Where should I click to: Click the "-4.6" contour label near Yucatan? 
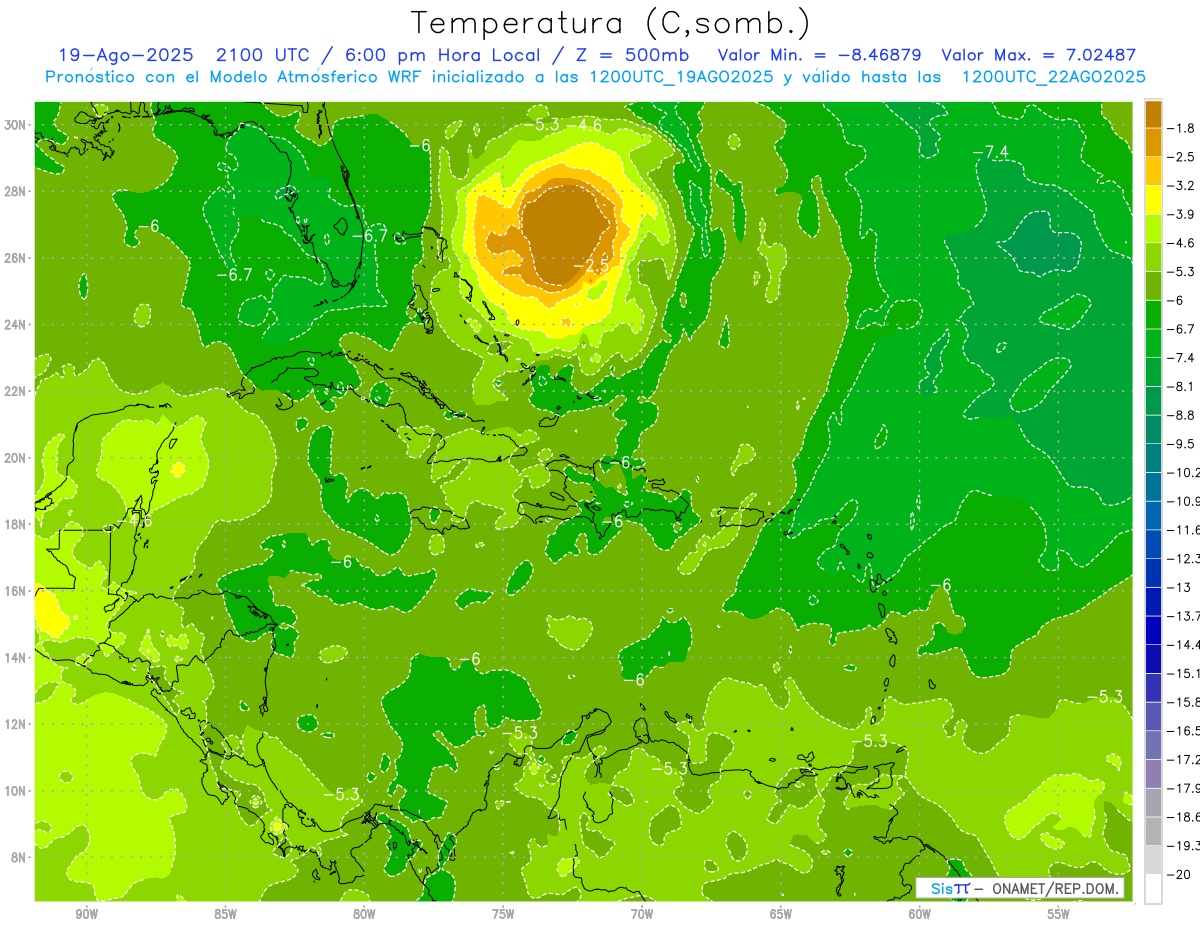[135, 520]
